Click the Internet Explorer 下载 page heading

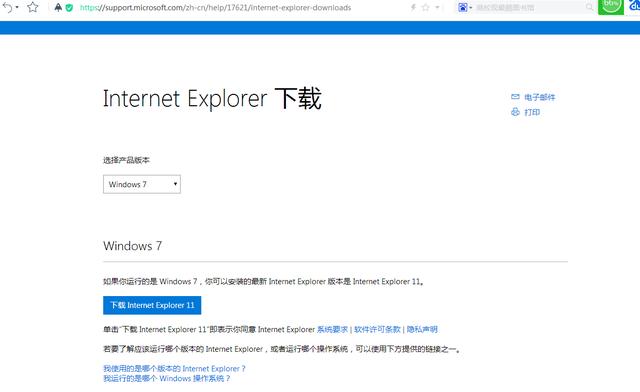[212, 98]
